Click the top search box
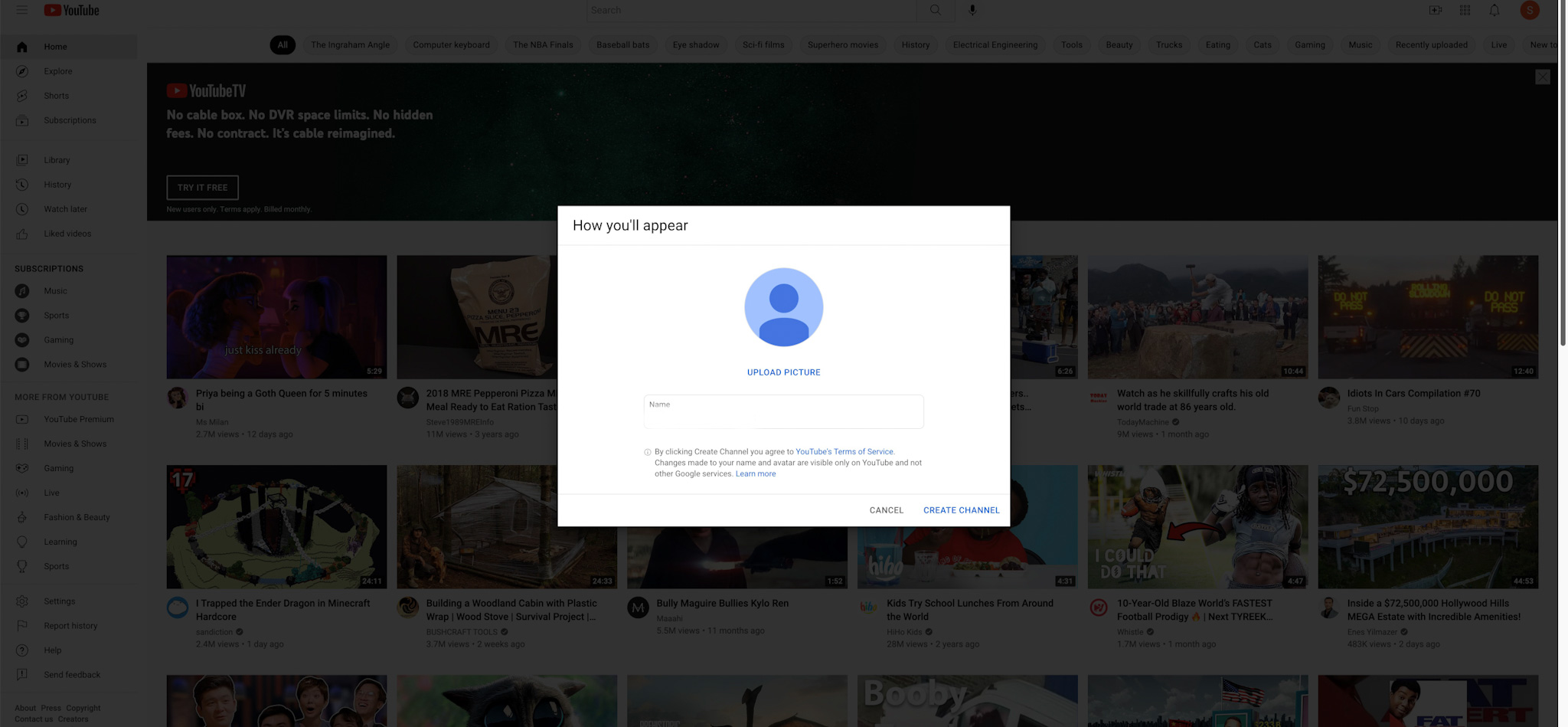 pyautogui.click(x=751, y=10)
